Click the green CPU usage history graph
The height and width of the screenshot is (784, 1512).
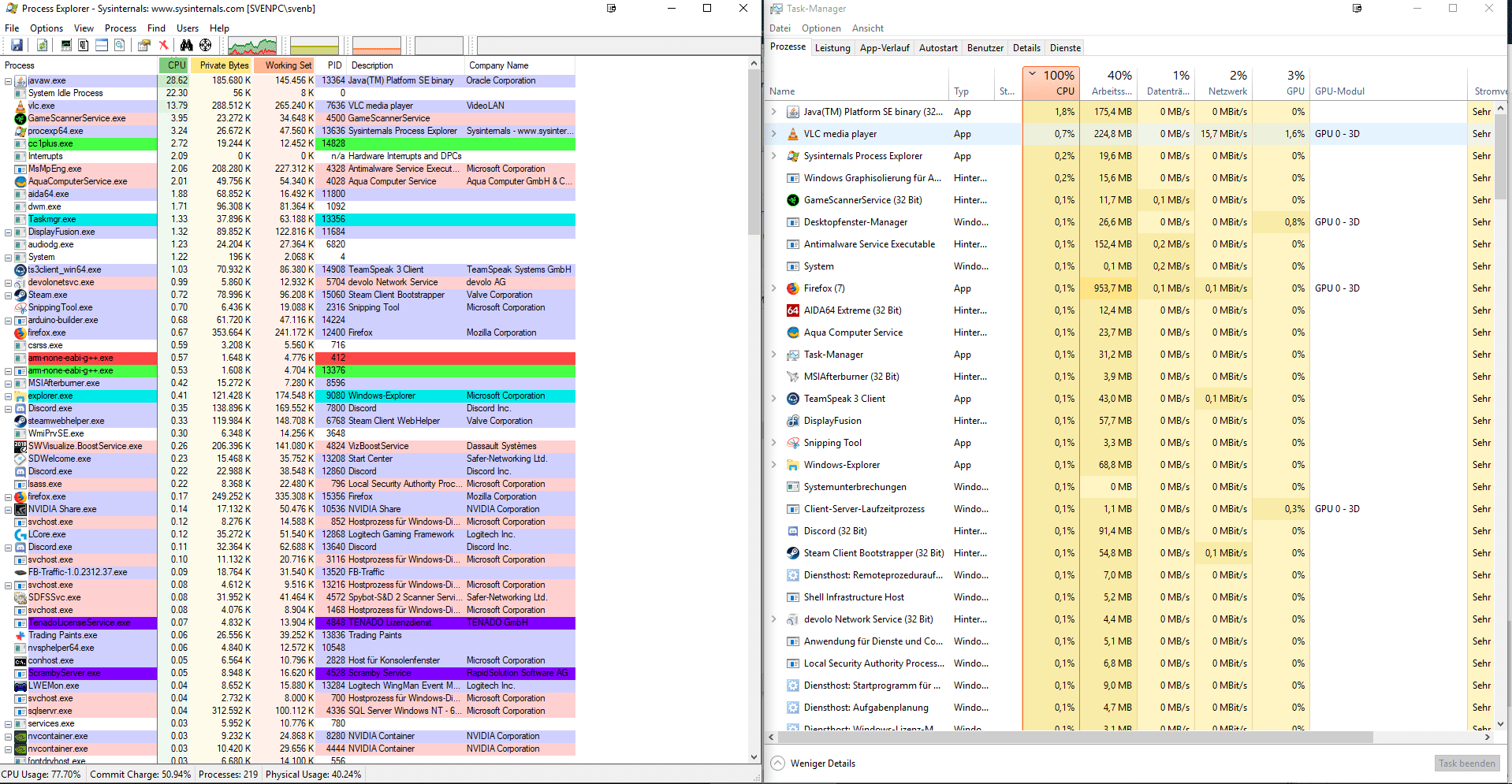pos(252,46)
